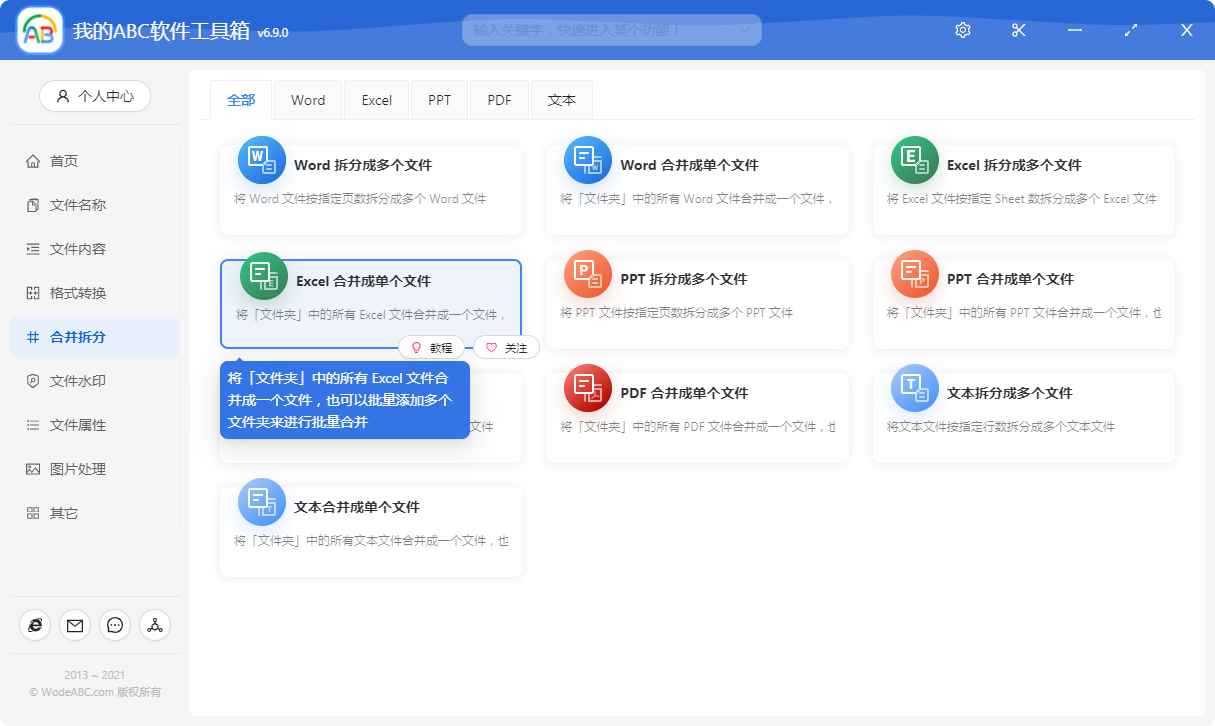
Task: Open 个人中心 personal center
Action: pyautogui.click(x=95, y=95)
